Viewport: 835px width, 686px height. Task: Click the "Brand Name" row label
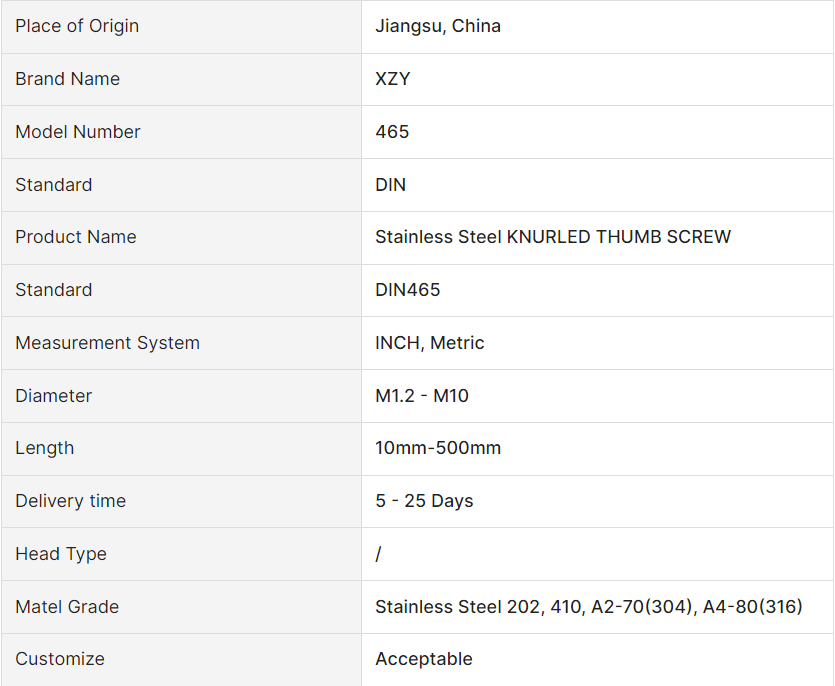click(67, 79)
